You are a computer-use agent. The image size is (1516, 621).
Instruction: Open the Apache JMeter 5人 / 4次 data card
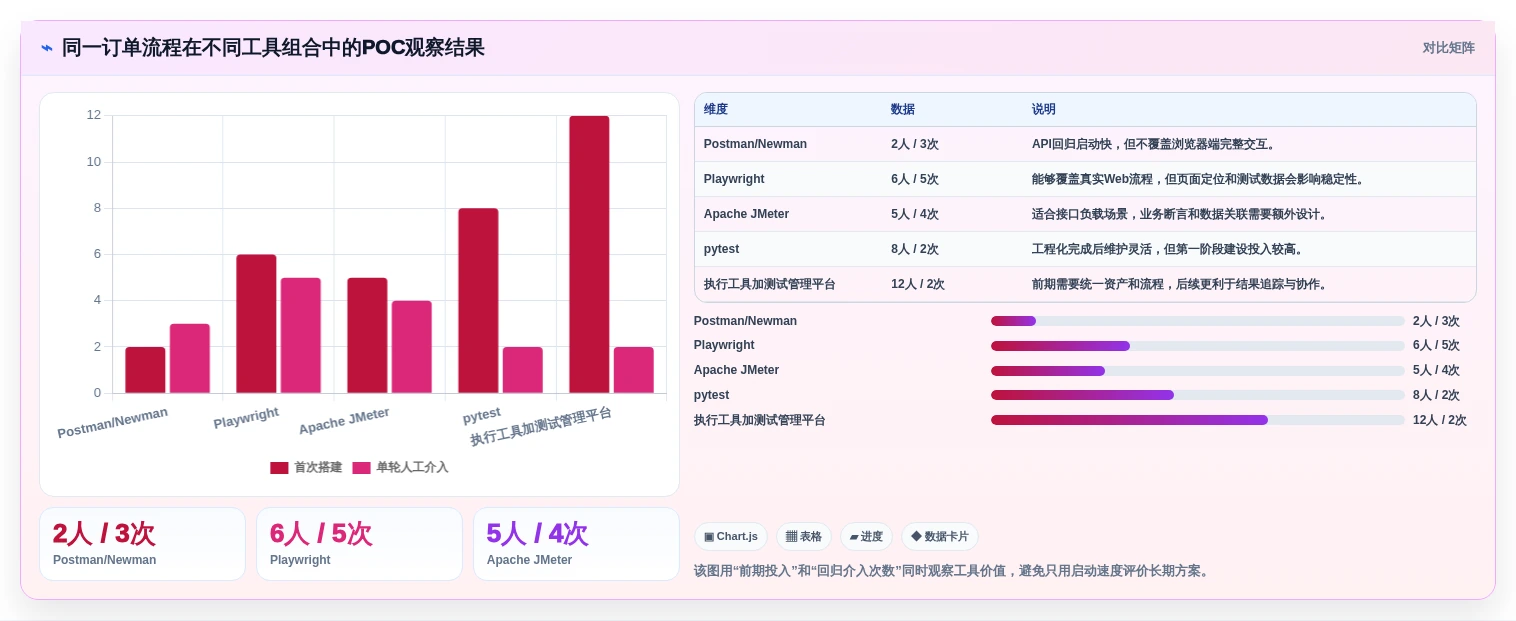[576, 544]
